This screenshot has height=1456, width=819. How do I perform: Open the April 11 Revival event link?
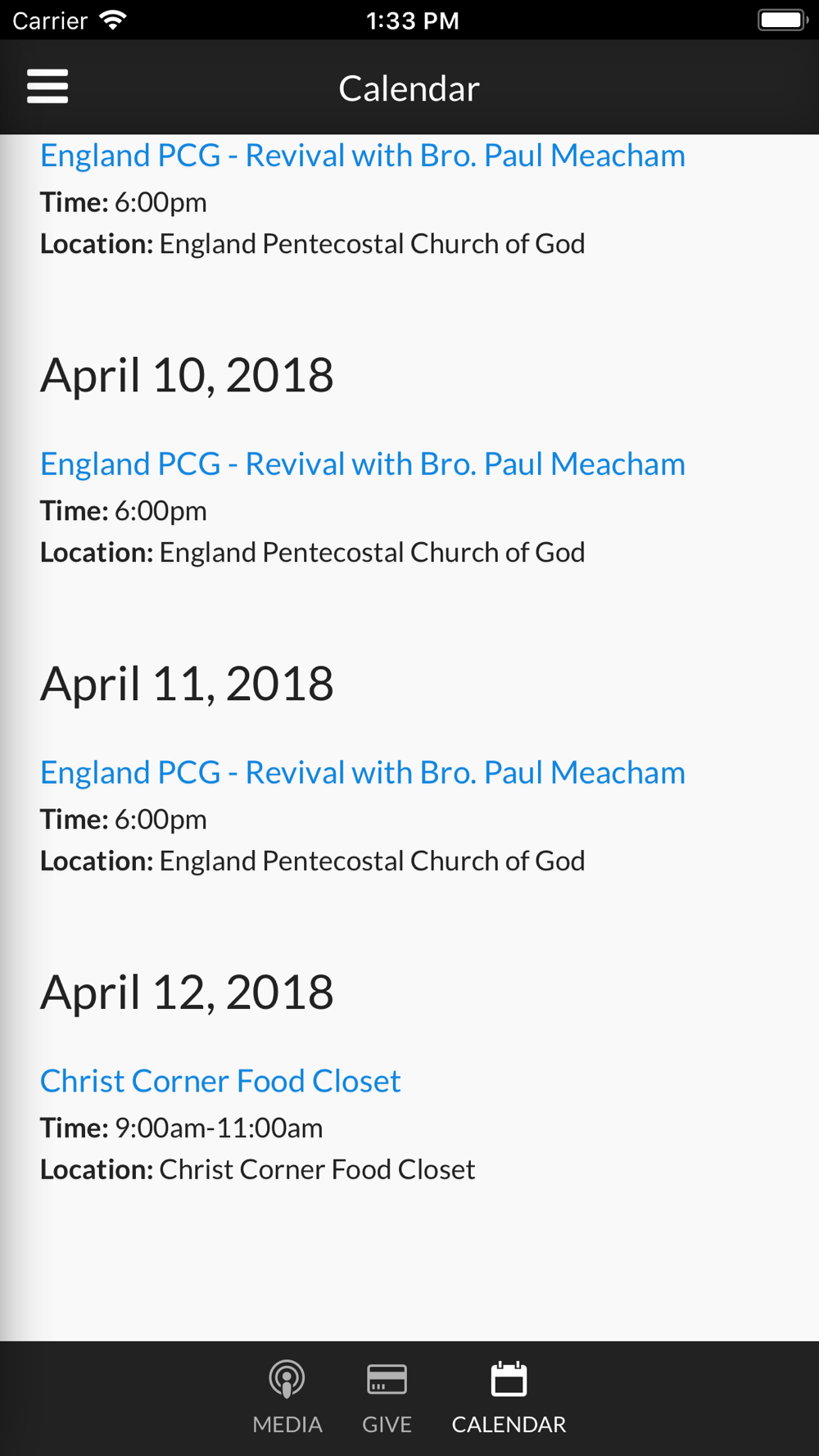point(363,773)
